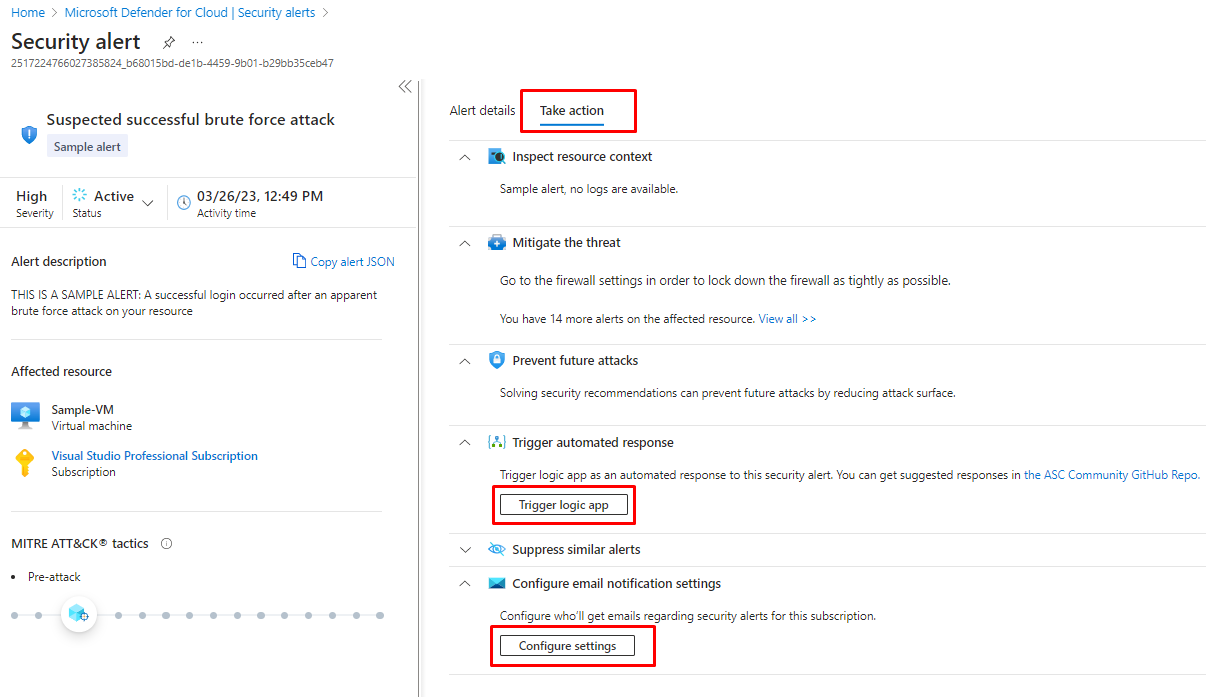Viewport: 1206px width, 697px height.
Task: Click the Pre-attack stage icon on timeline
Action: 78,614
